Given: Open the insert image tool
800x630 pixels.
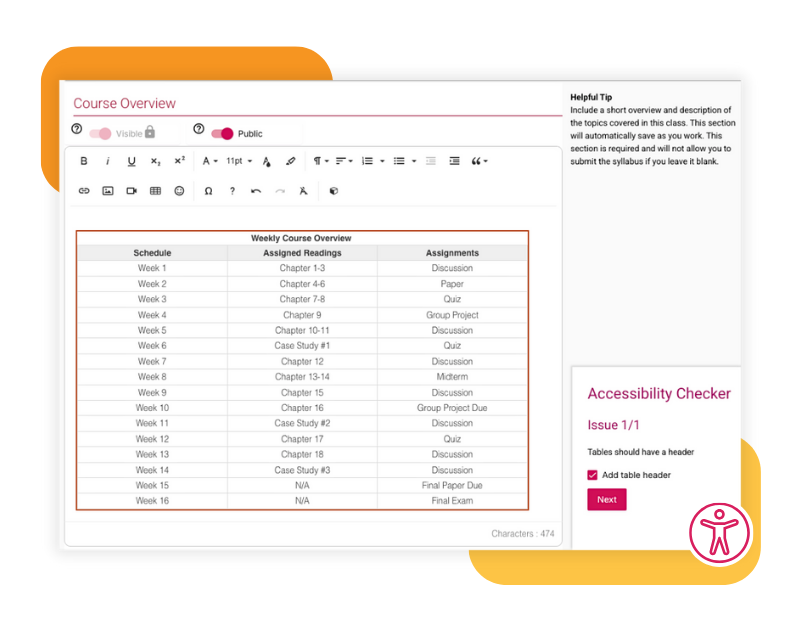Looking at the screenshot, I should (x=108, y=191).
